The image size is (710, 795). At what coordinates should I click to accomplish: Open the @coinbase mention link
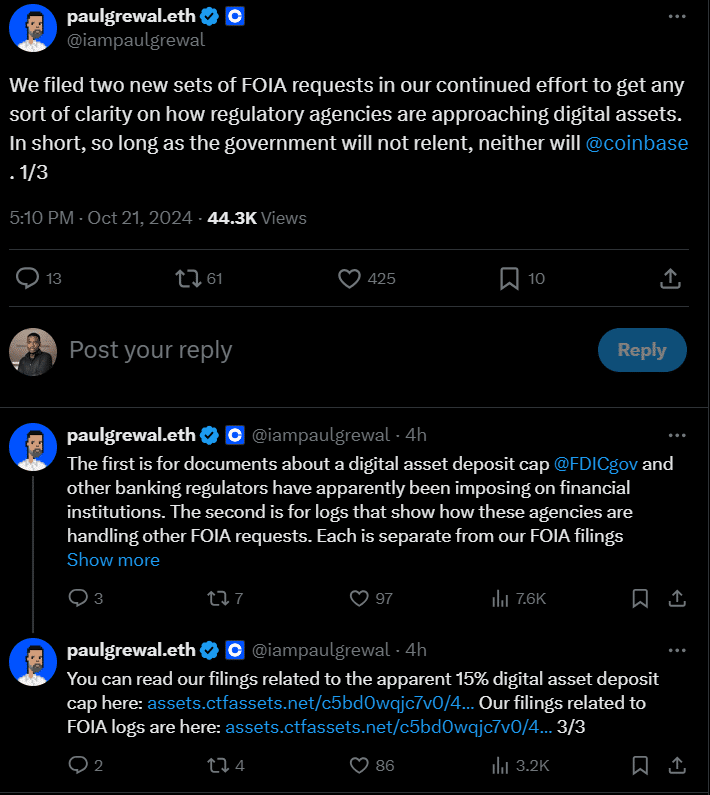[x=637, y=143]
